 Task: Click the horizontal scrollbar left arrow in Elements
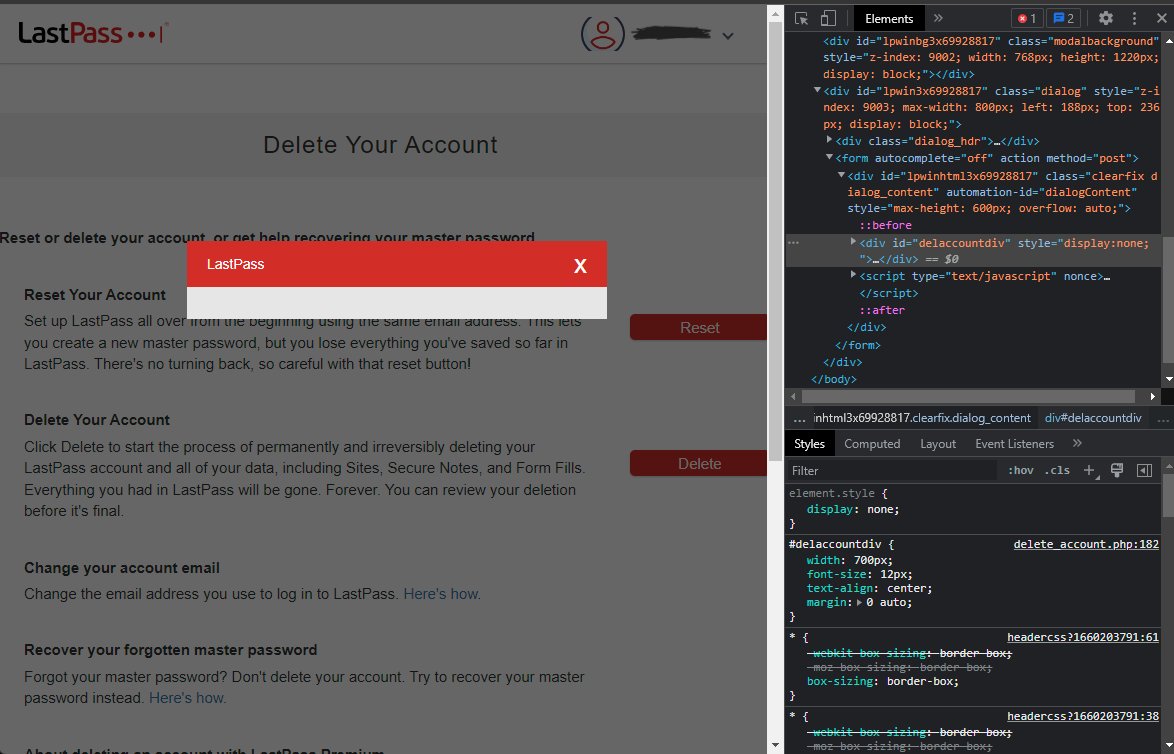pos(794,396)
